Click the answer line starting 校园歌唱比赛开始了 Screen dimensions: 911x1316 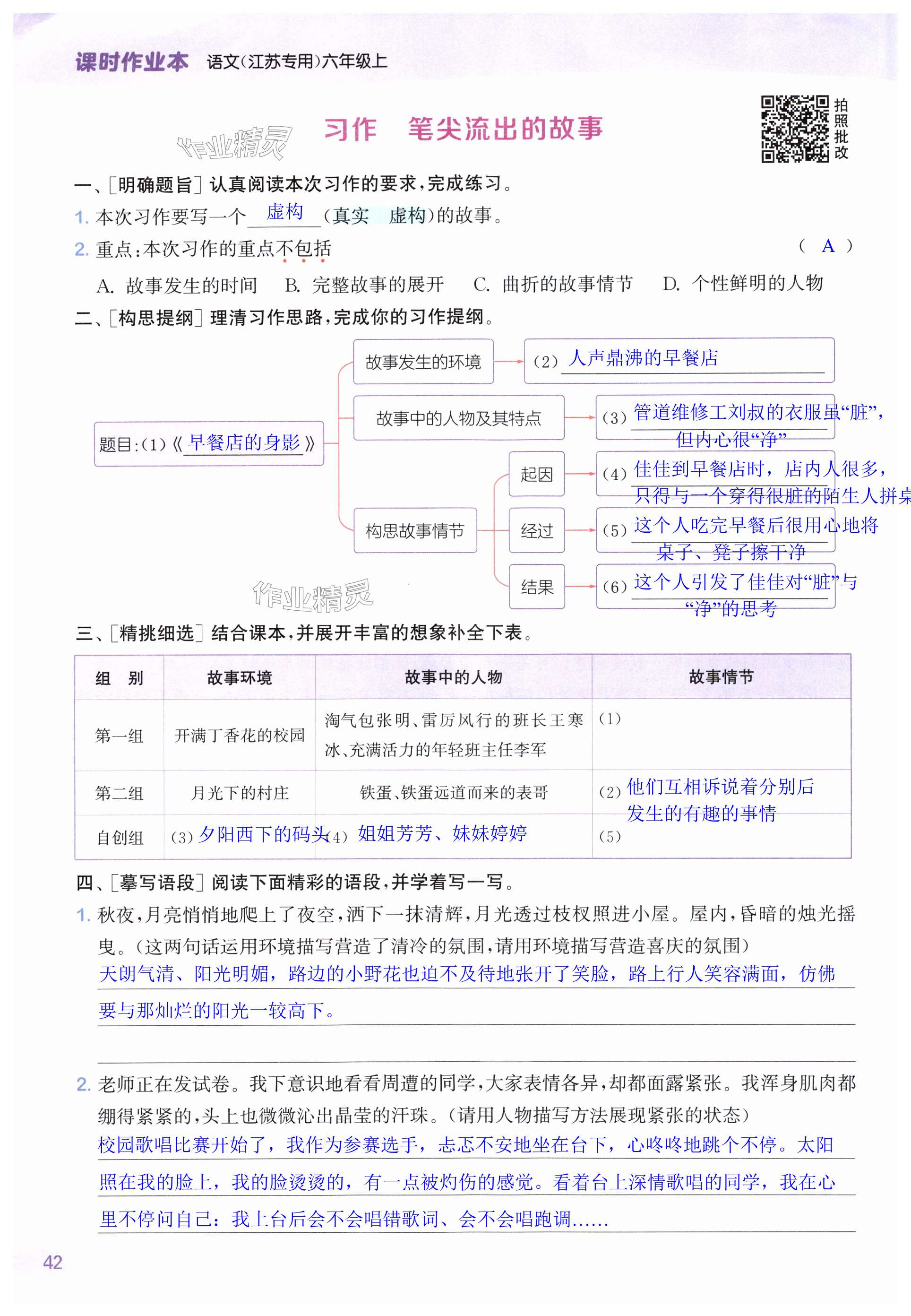(466, 1145)
